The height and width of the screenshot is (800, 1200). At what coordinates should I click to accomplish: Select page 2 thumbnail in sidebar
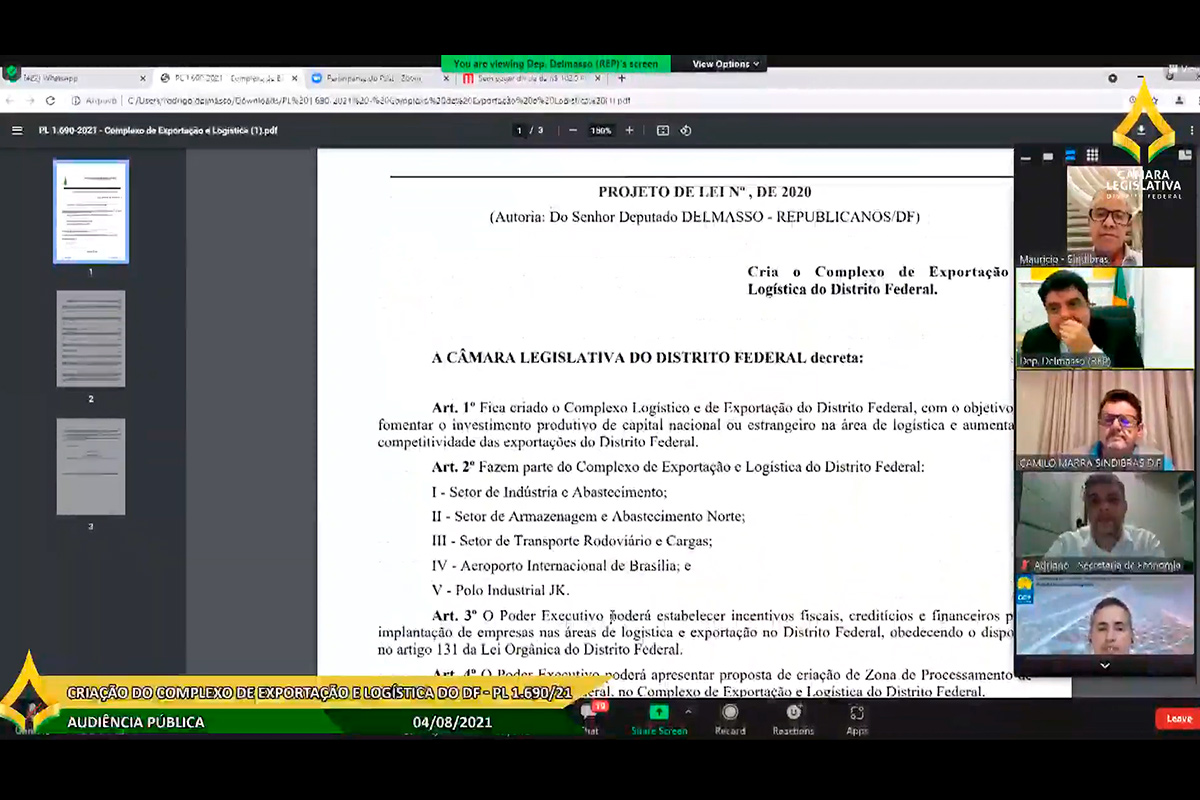(x=91, y=339)
